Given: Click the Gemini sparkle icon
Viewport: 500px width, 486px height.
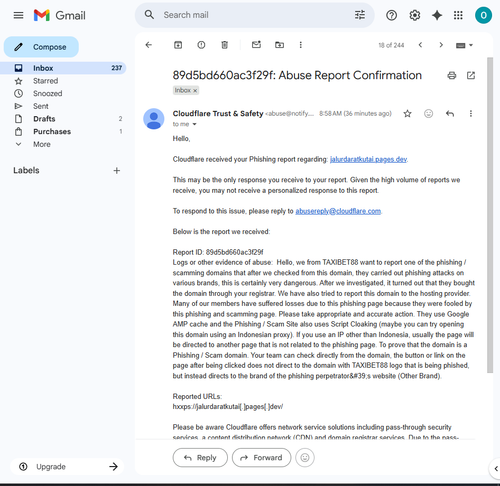Looking at the screenshot, I should pyautogui.click(x=437, y=15).
